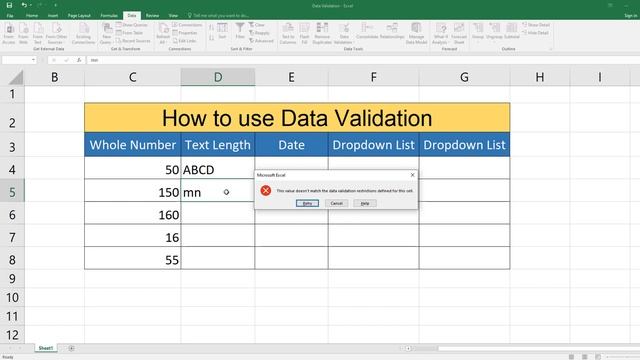Click the new sheet plus icon
The image size is (640, 360).
[x=71, y=348]
